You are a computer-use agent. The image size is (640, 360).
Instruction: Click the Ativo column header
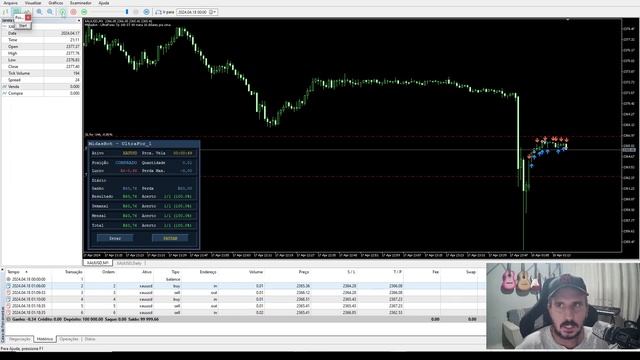[147, 272]
